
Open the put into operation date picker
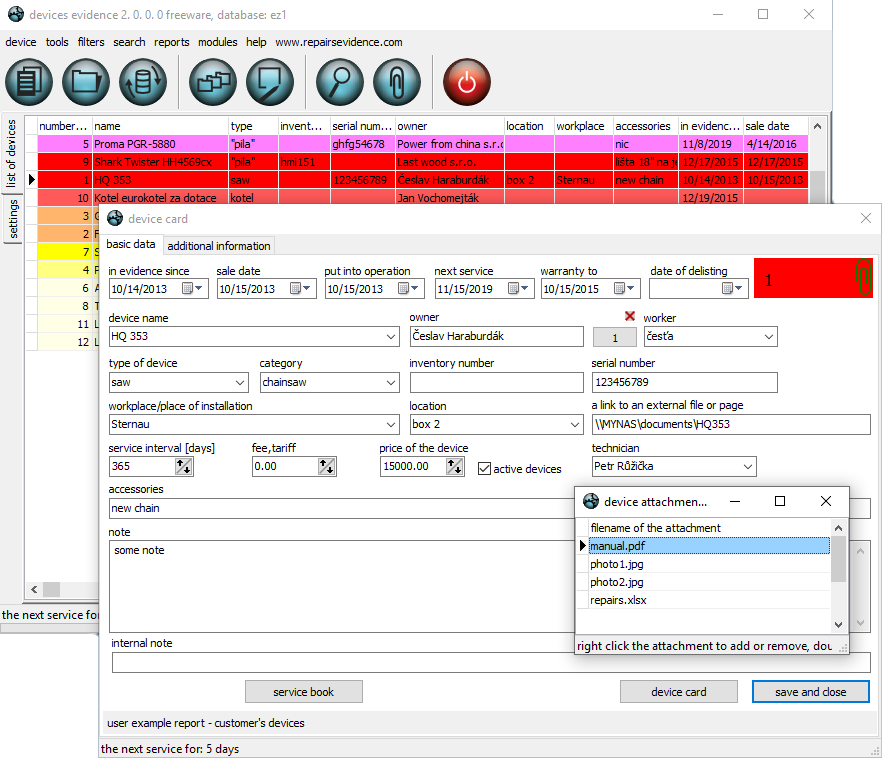pos(408,288)
